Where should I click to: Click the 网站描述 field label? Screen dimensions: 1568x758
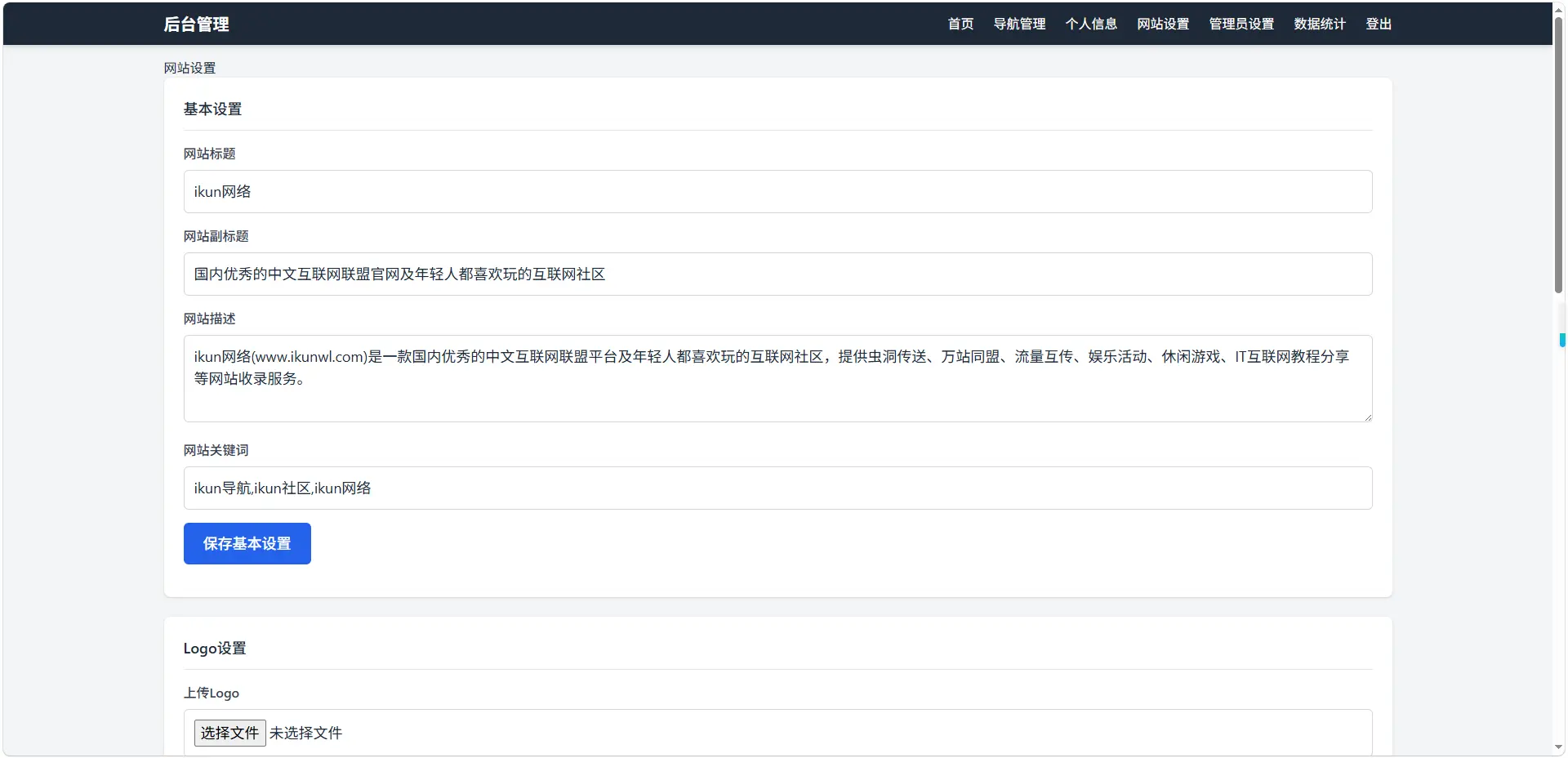click(x=210, y=319)
